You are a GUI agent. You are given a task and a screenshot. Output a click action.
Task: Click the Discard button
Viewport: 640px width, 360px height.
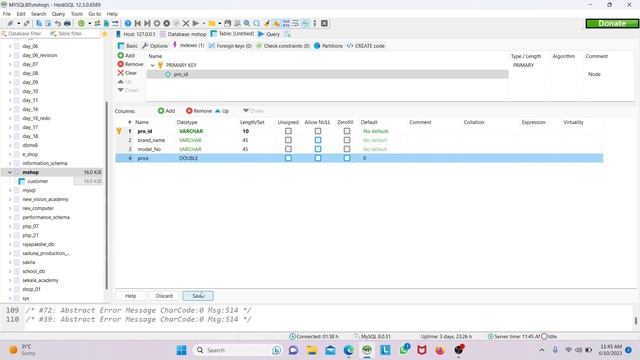[164, 296]
